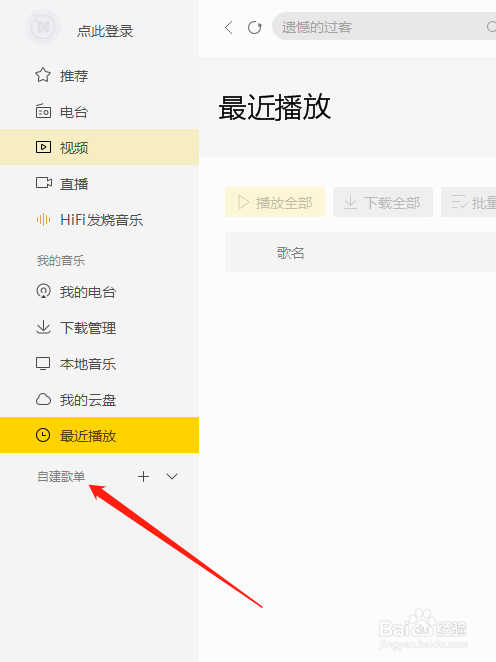Image resolution: width=496 pixels, height=662 pixels.
Task: Click the Kuwo avatar logo icon
Action: 43,27
